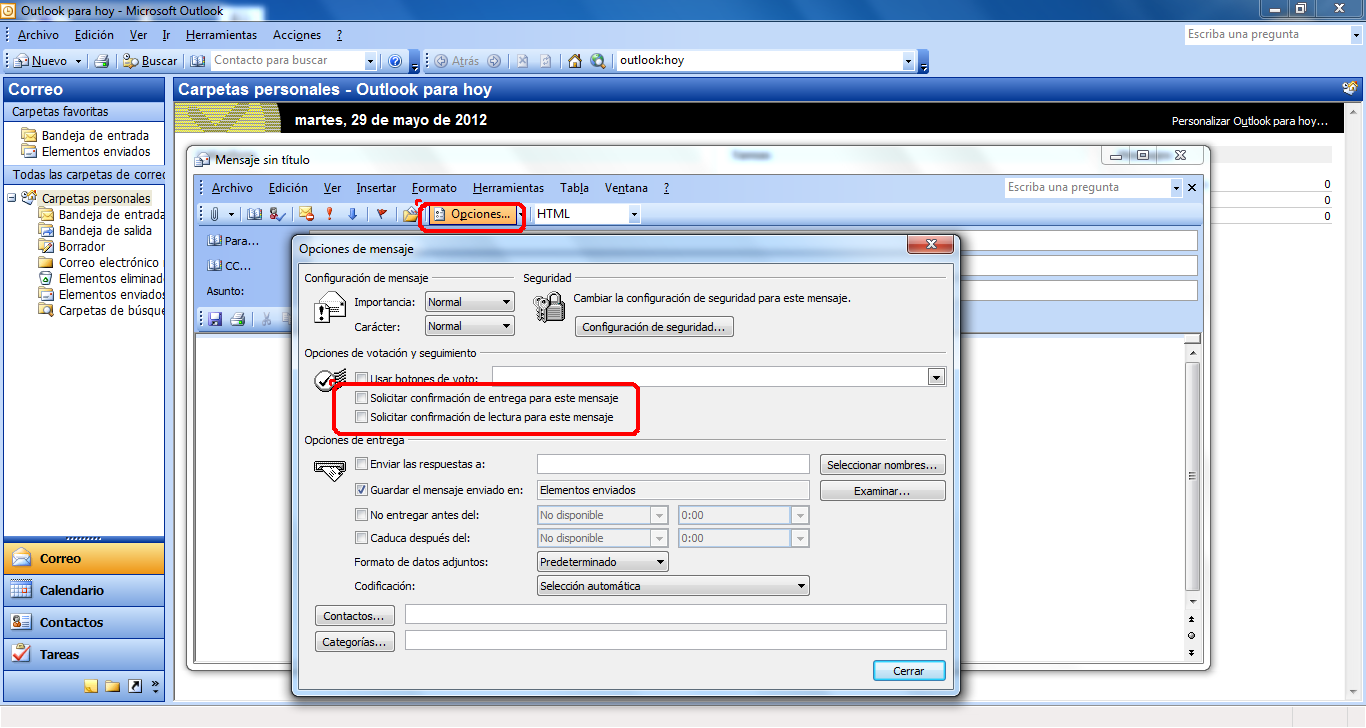Click the address book icon beside Para
The image size is (1366, 728).
[213, 241]
